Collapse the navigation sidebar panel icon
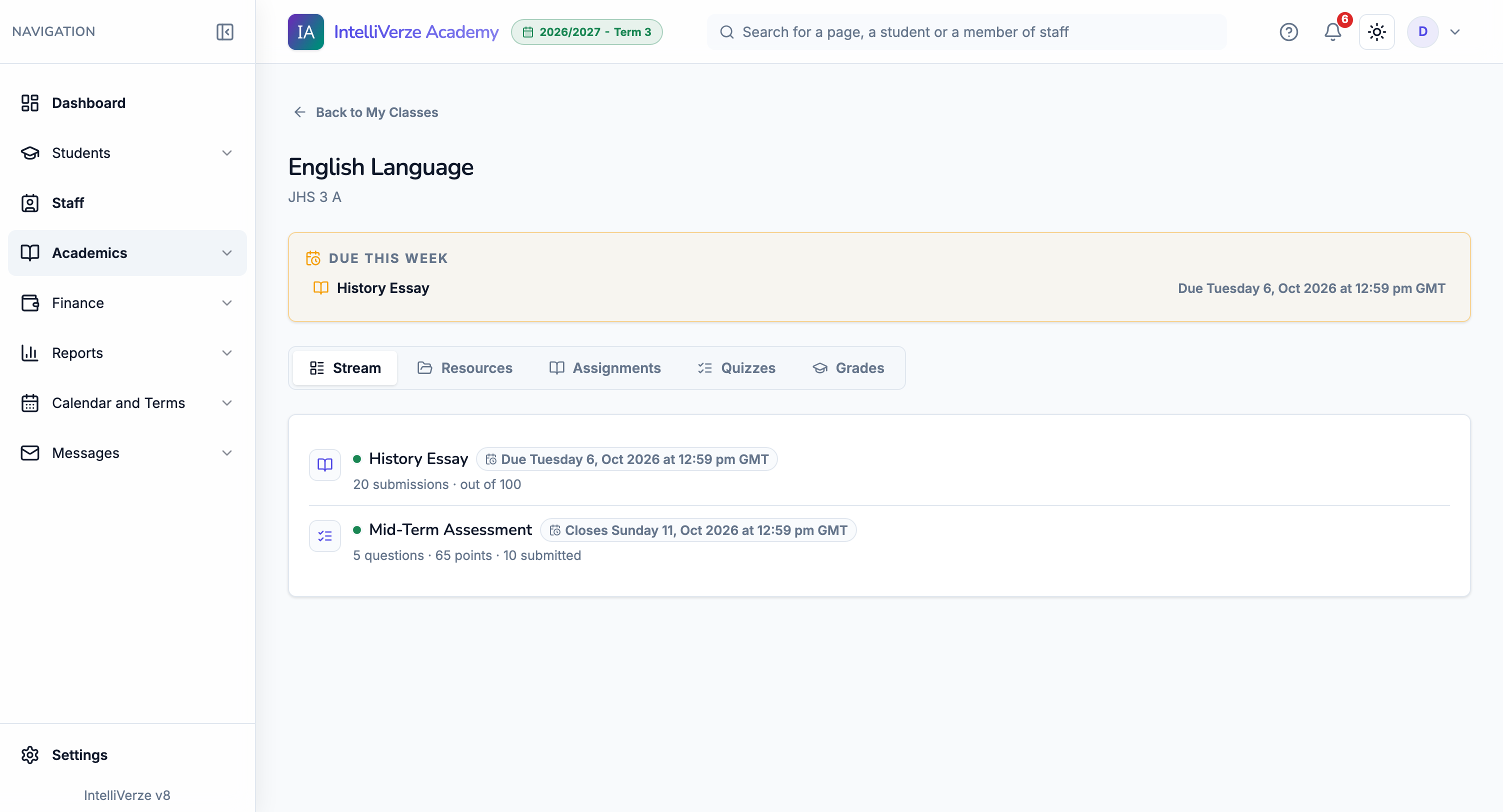Screen dimensions: 1503x812 [x=224, y=31]
